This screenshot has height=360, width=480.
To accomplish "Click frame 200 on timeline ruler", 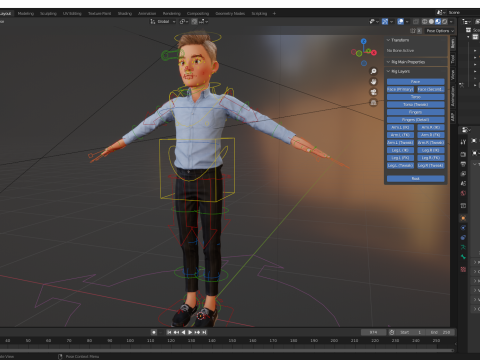I will click(334, 341).
